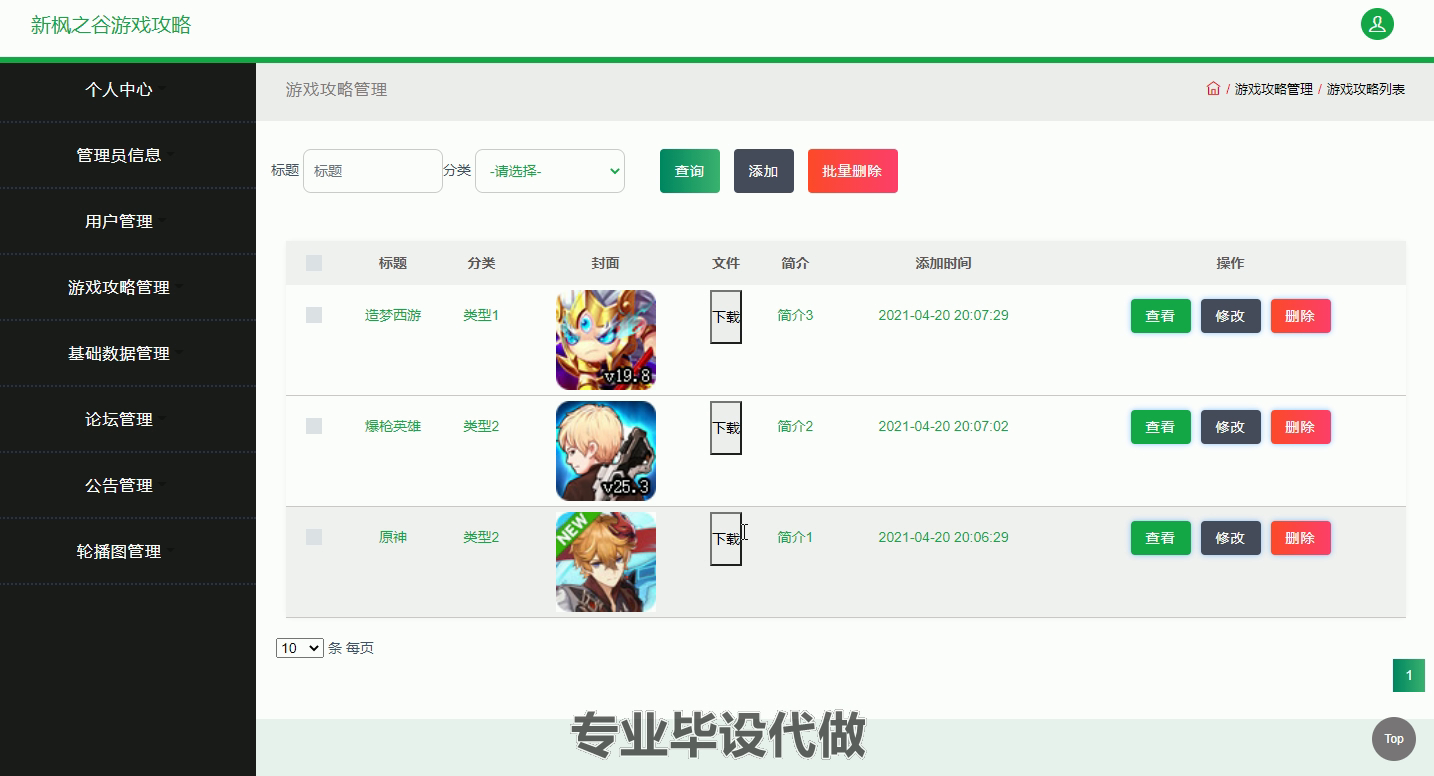The height and width of the screenshot is (776, 1434).
Task: Click 删除 for 原神 row
Action: point(1301,538)
